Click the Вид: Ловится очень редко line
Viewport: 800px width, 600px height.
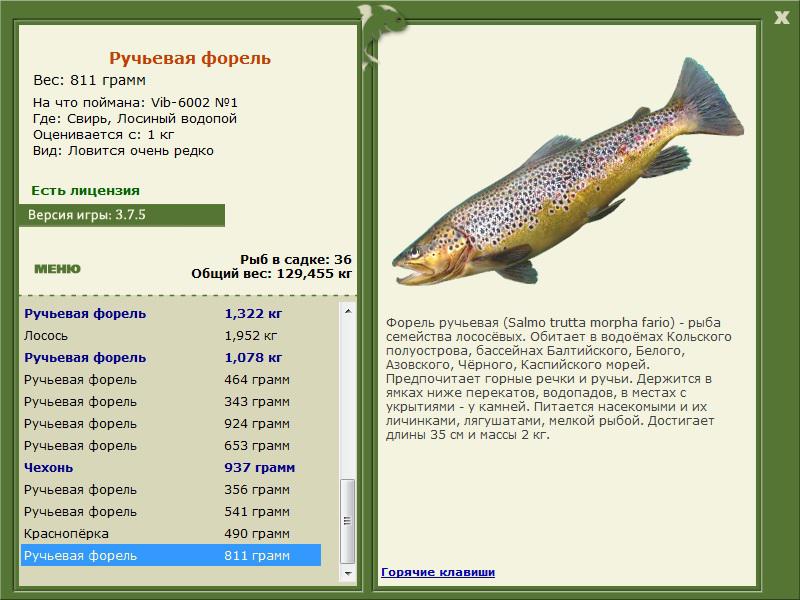pos(123,151)
